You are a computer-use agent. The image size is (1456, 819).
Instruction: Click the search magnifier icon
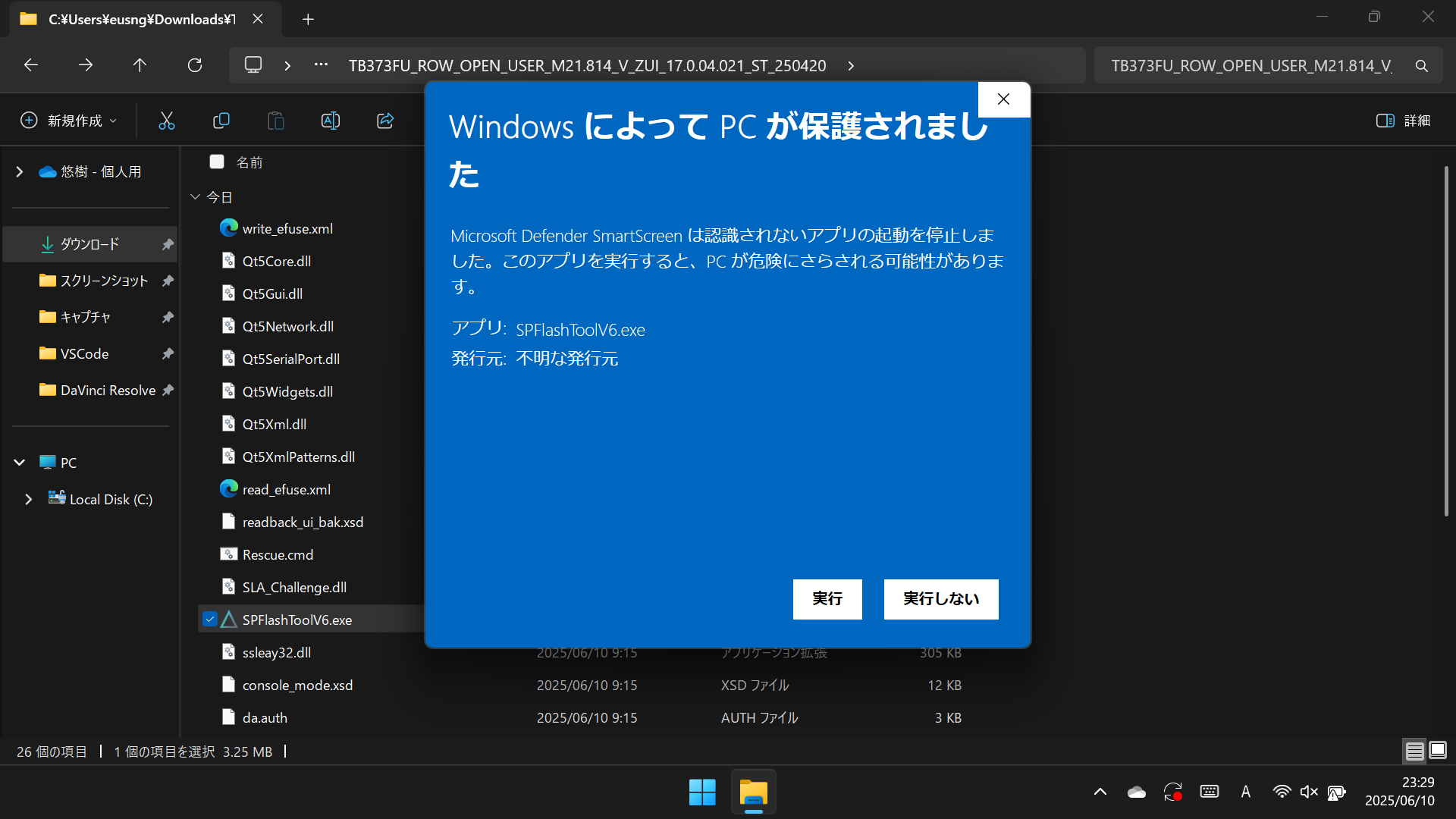point(1422,66)
